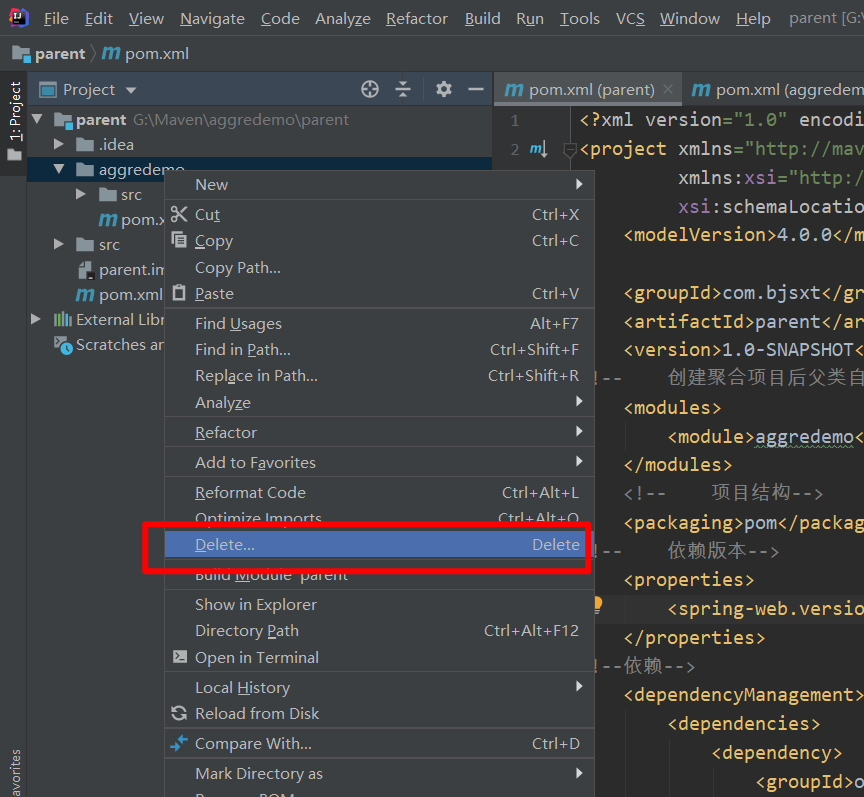The width and height of the screenshot is (864, 797).
Task: Click the modelVersion line in editor
Action: [744, 235]
